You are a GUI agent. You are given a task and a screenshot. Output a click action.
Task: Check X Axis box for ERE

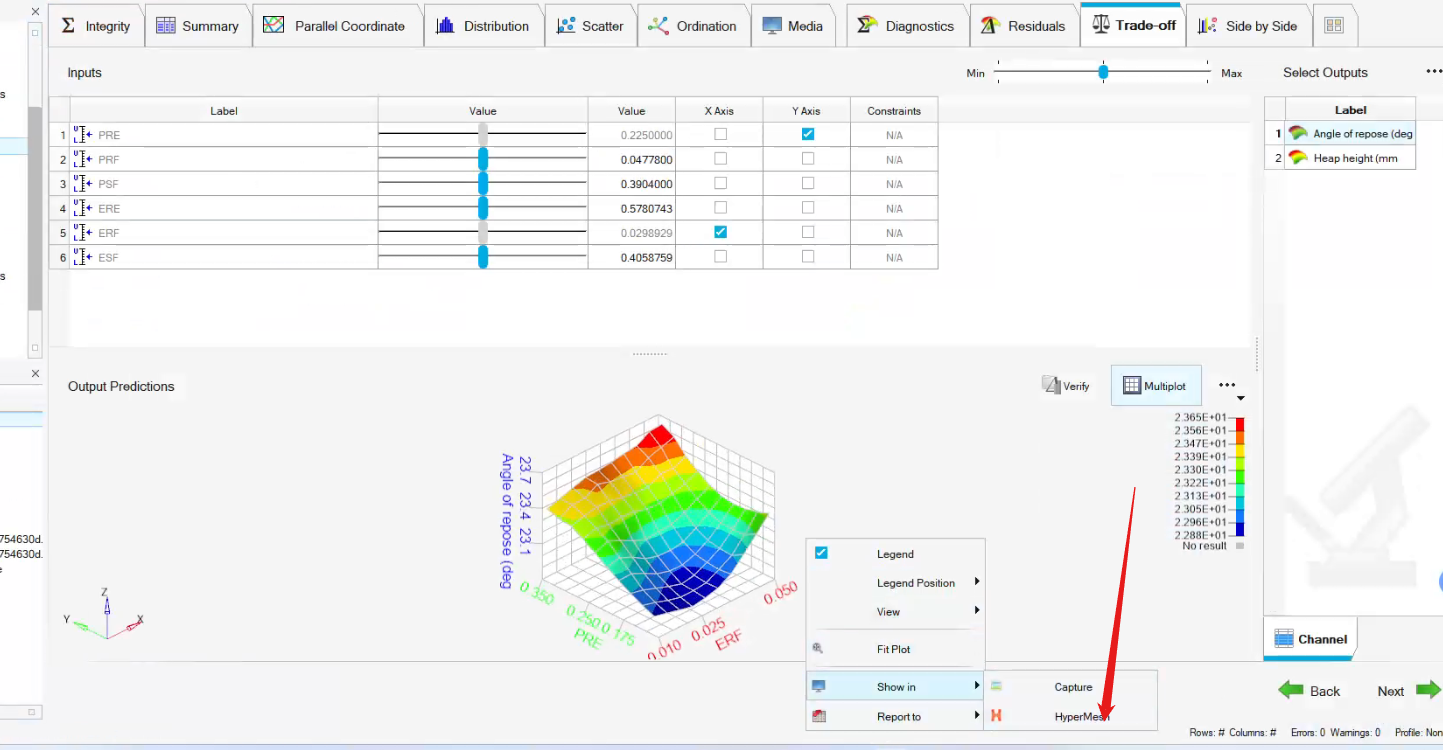[720, 208]
